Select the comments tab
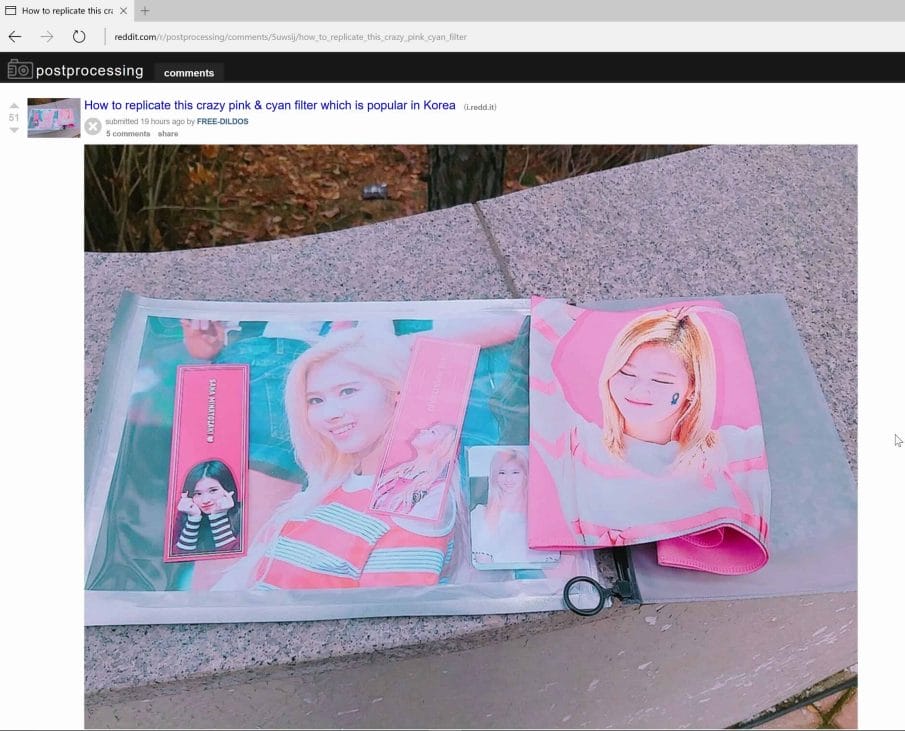Image resolution: width=905 pixels, height=731 pixels. (189, 72)
